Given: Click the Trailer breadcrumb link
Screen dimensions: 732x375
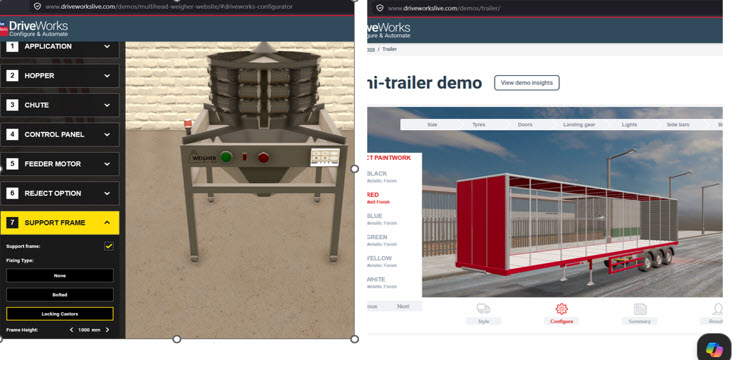Looking at the screenshot, I should click(389, 49).
